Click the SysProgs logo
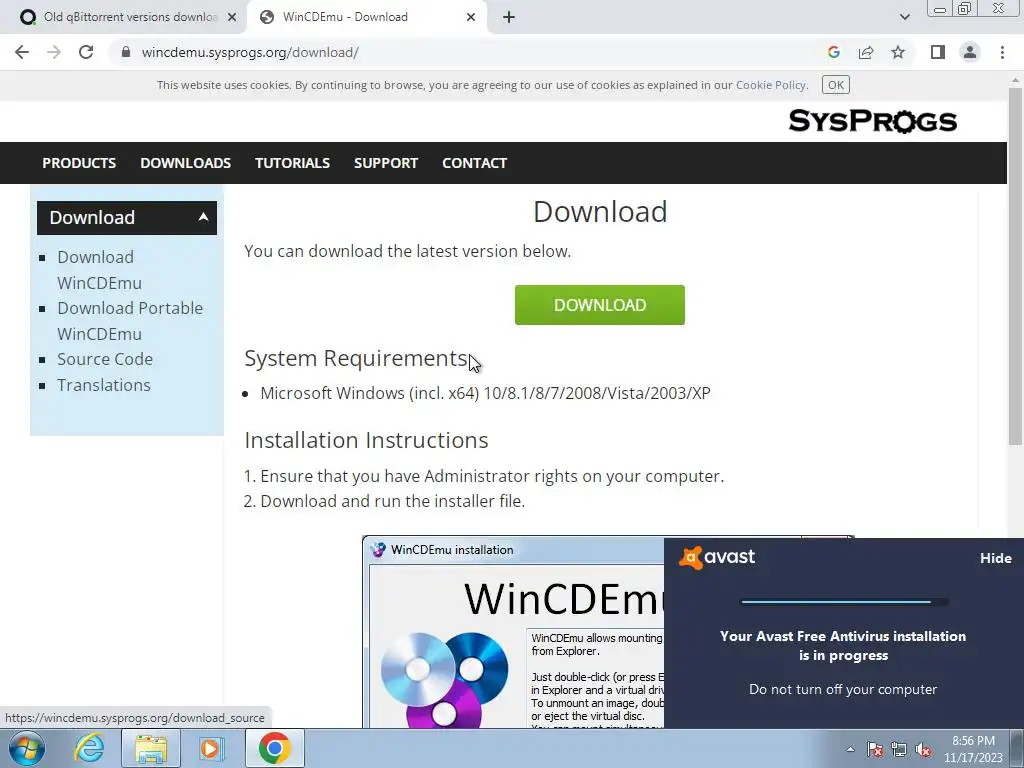 872,121
